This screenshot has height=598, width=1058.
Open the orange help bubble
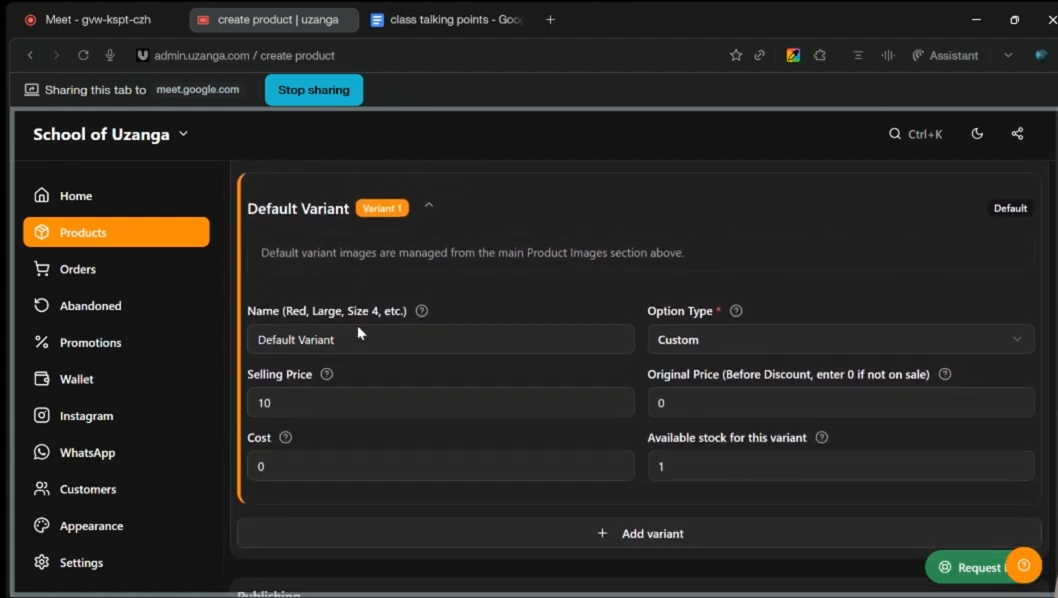[1024, 566]
